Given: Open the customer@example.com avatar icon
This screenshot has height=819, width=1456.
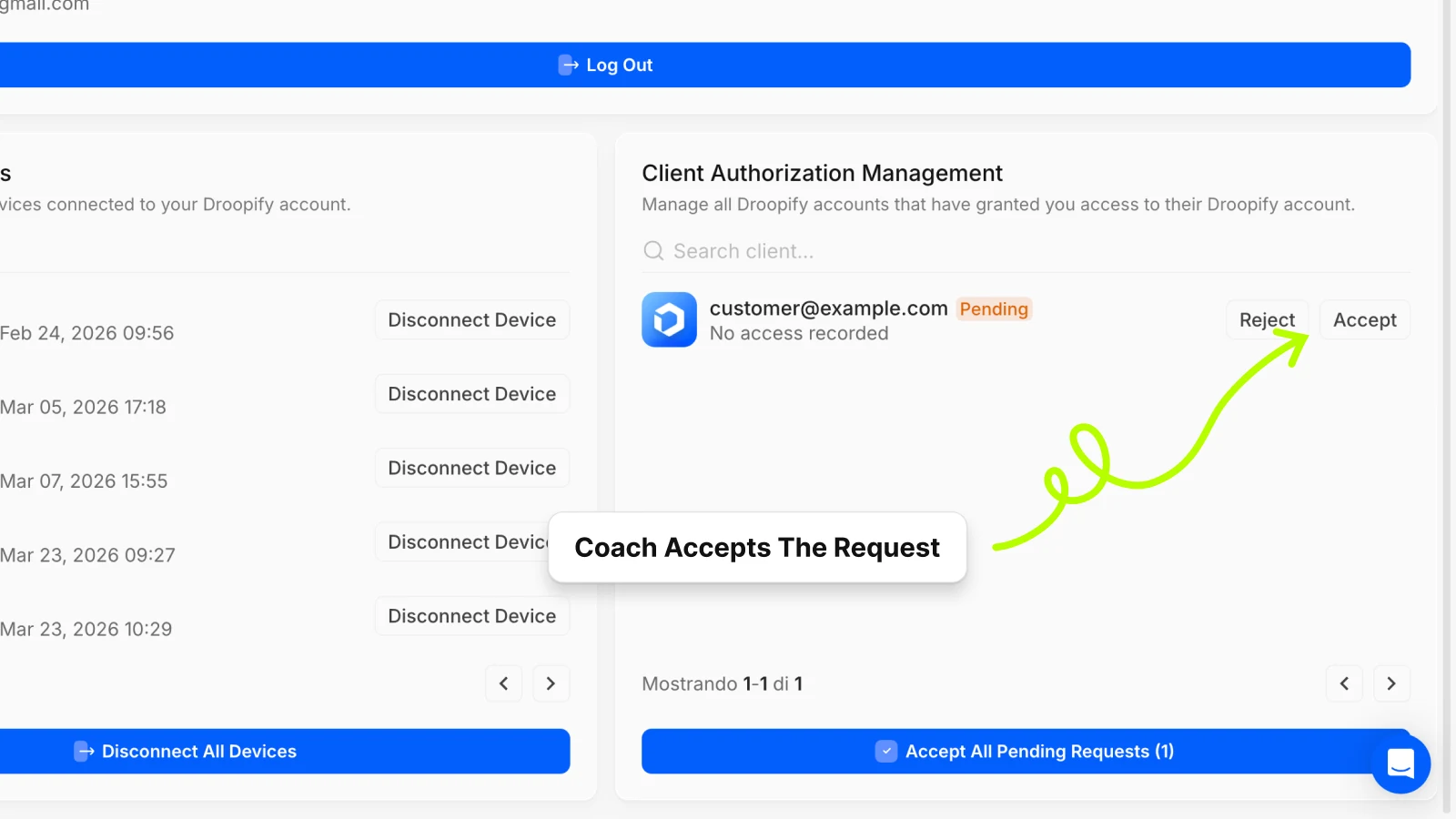Looking at the screenshot, I should click(669, 320).
